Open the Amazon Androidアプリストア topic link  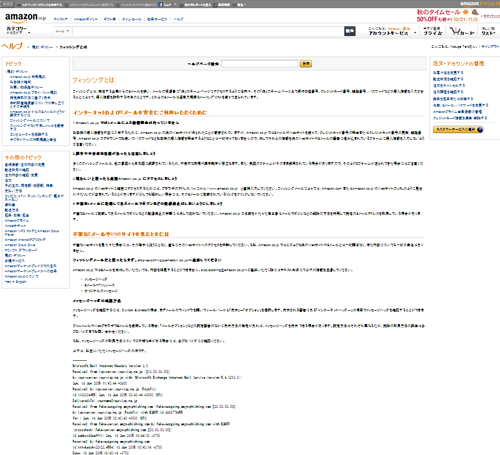(25, 239)
